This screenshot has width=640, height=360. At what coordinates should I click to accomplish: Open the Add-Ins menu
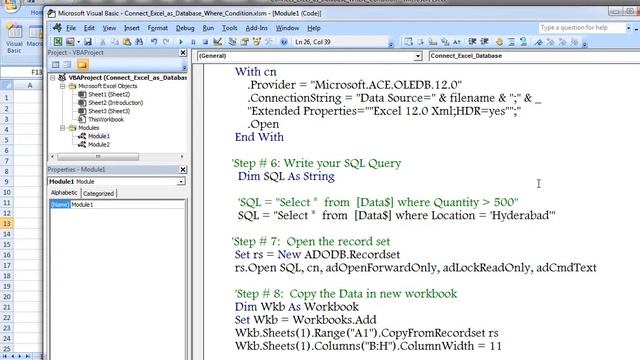pyautogui.click(x=256, y=28)
